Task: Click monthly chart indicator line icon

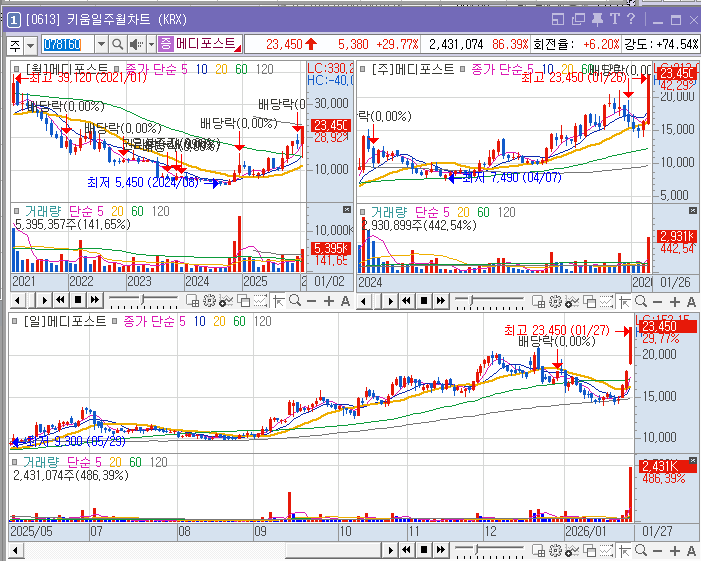Action: (x=227, y=301)
